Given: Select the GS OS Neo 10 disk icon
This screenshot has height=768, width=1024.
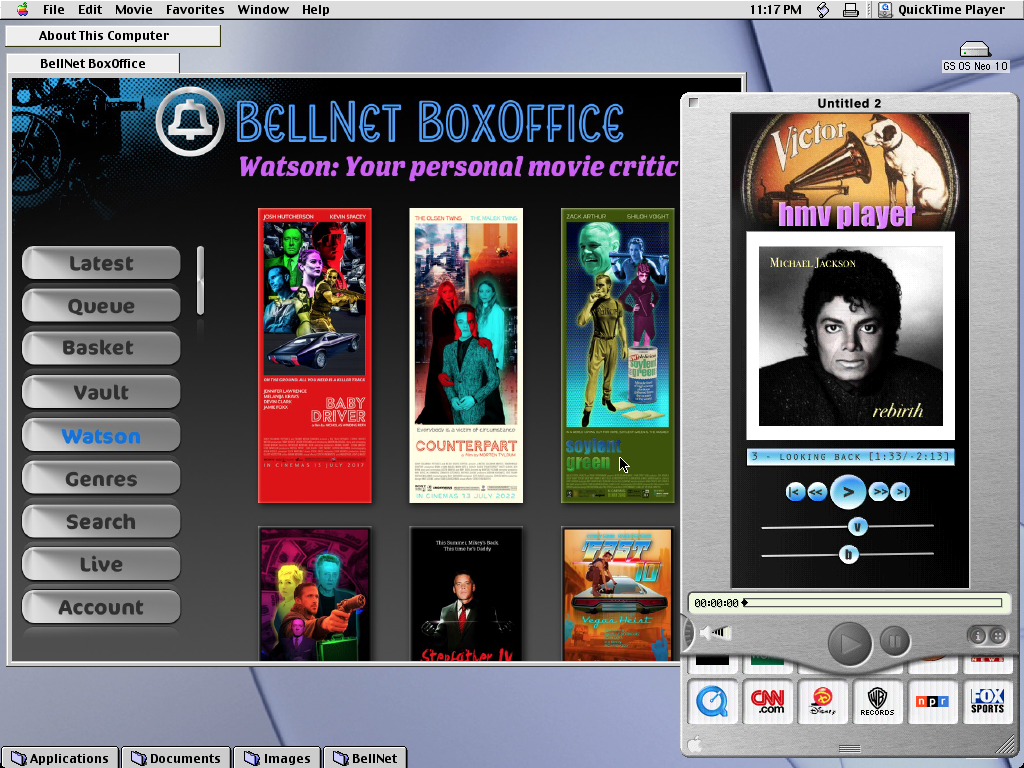Looking at the screenshot, I should click(x=975, y=57).
